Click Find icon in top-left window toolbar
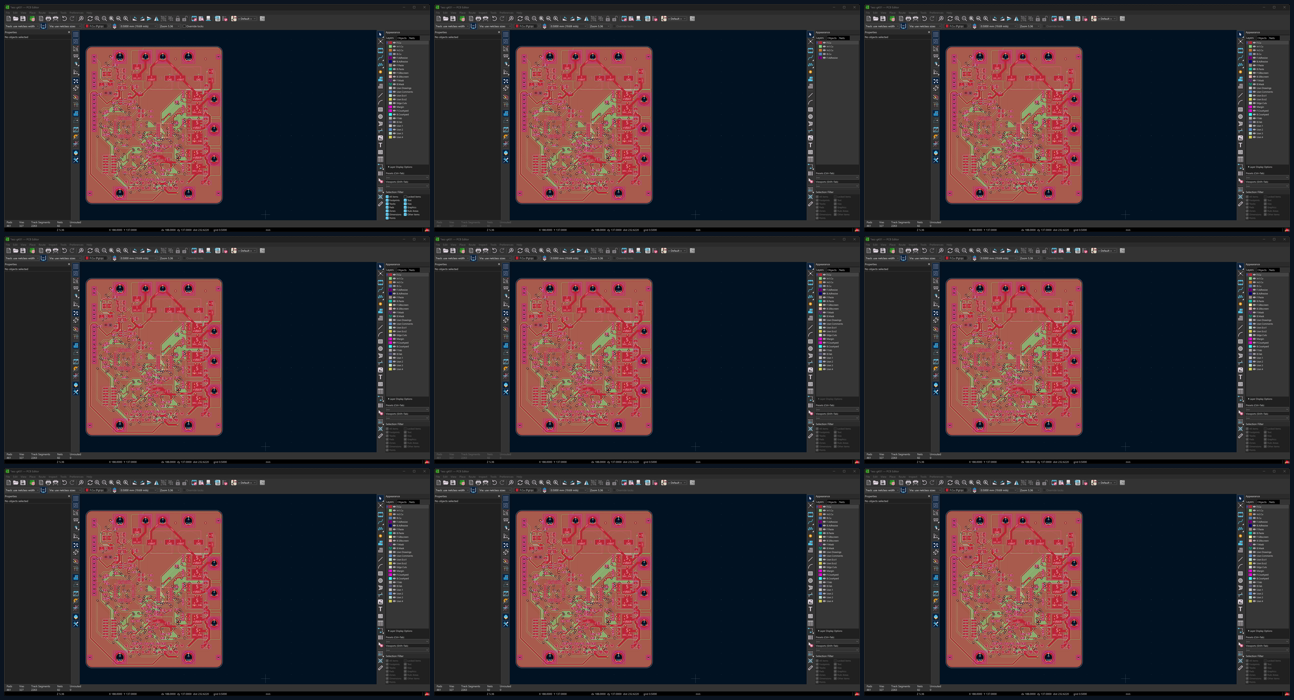 (81, 19)
